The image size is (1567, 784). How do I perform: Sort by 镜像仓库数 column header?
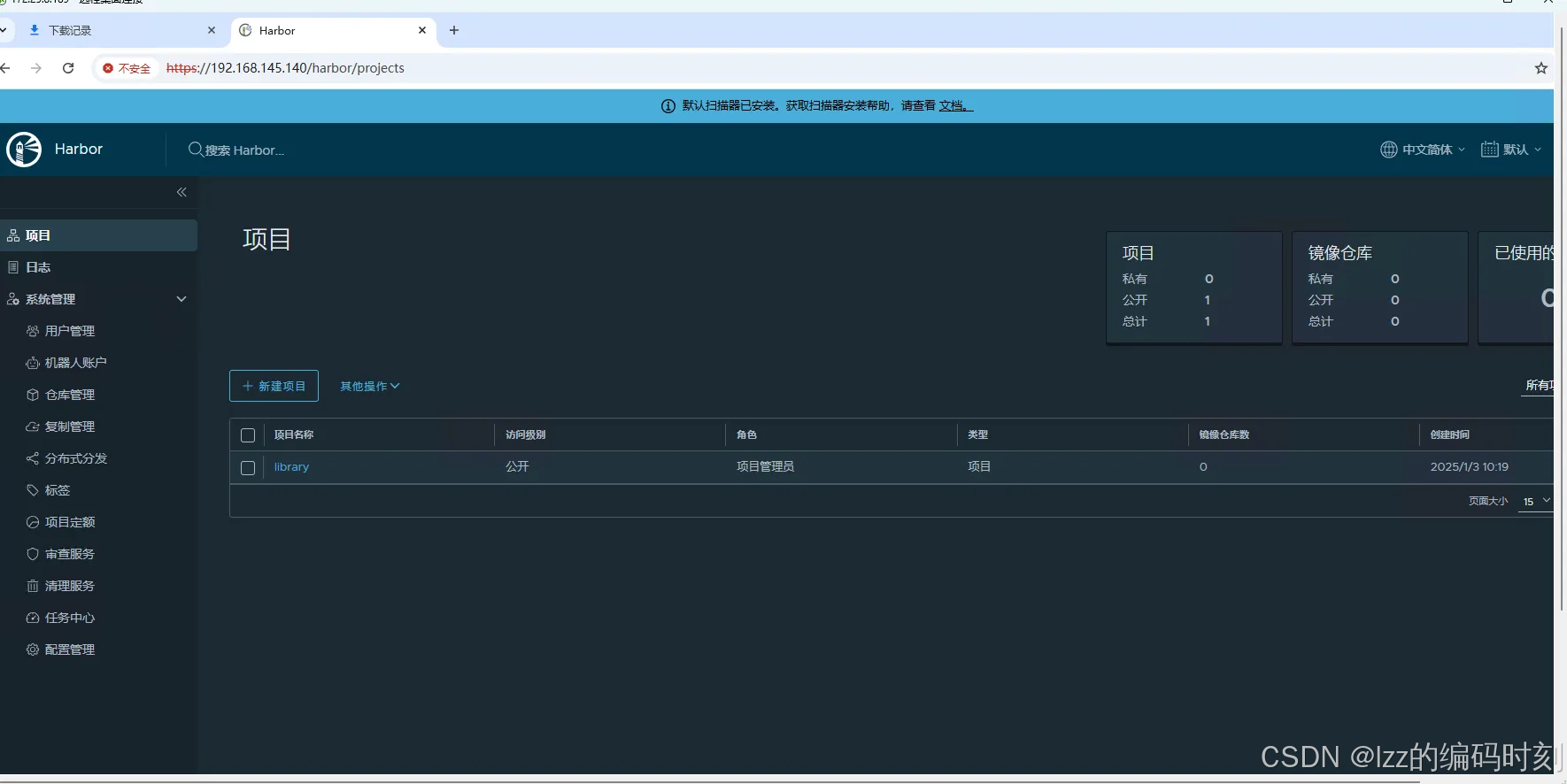tap(1224, 434)
